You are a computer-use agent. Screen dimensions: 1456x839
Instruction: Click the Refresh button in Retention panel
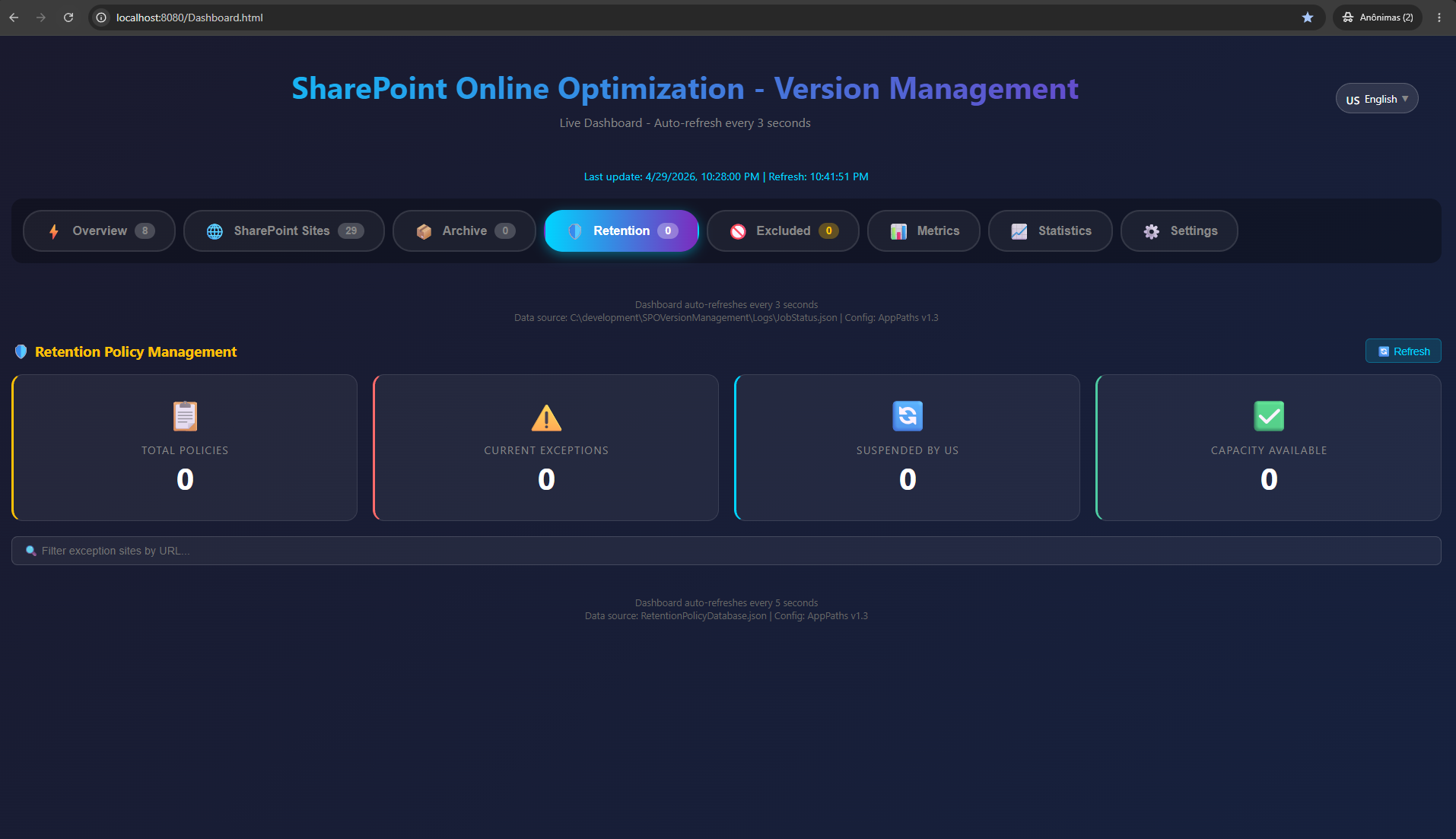point(1404,351)
